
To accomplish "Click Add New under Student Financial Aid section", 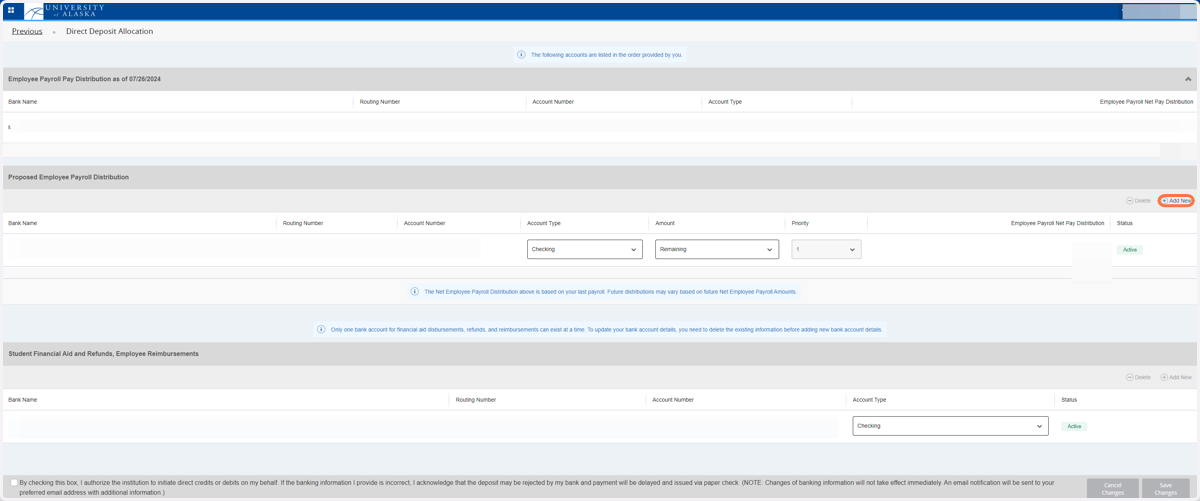I will click(x=1177, y=377).
